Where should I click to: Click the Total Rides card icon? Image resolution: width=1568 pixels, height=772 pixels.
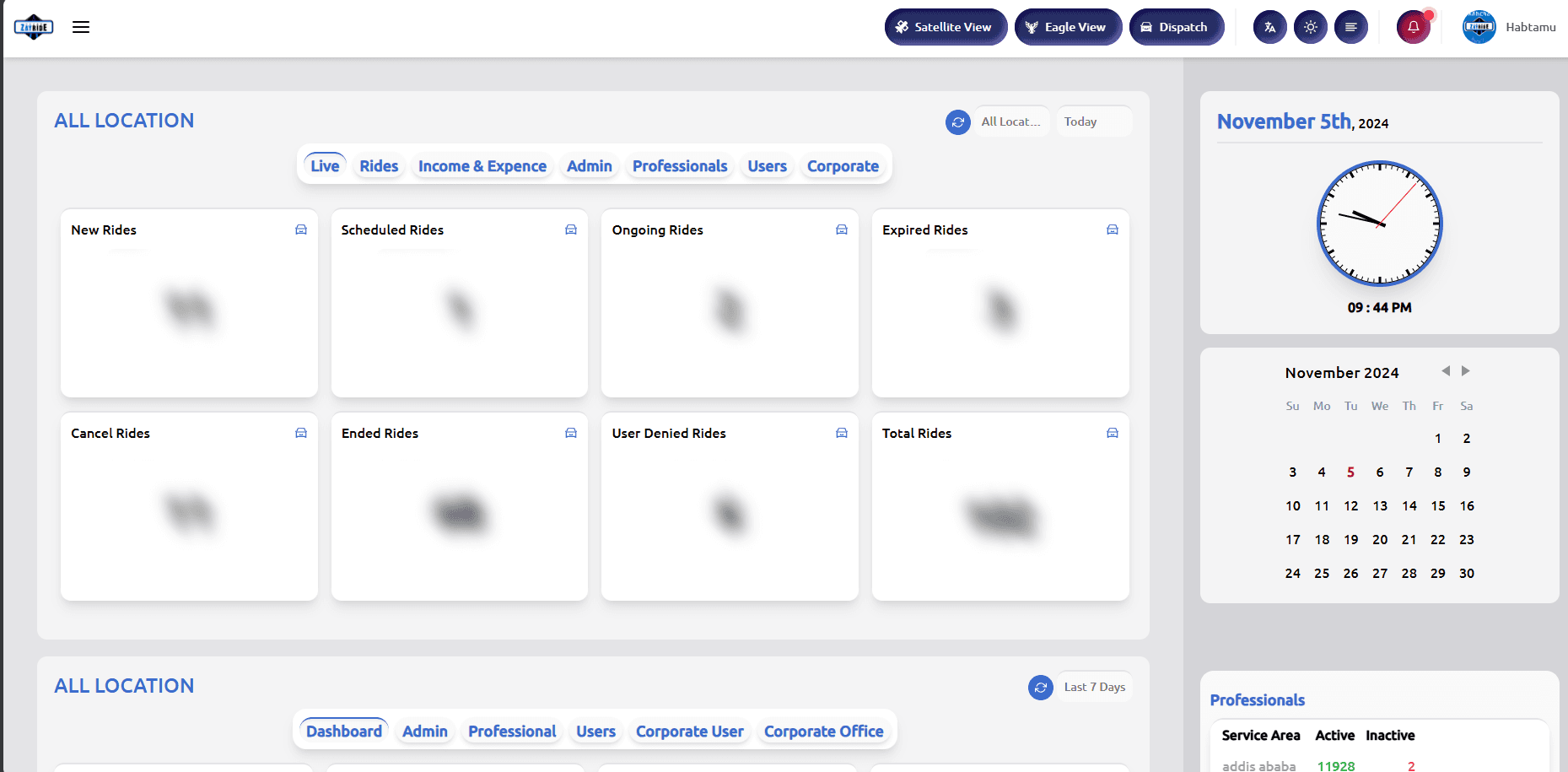[1113, 433]
